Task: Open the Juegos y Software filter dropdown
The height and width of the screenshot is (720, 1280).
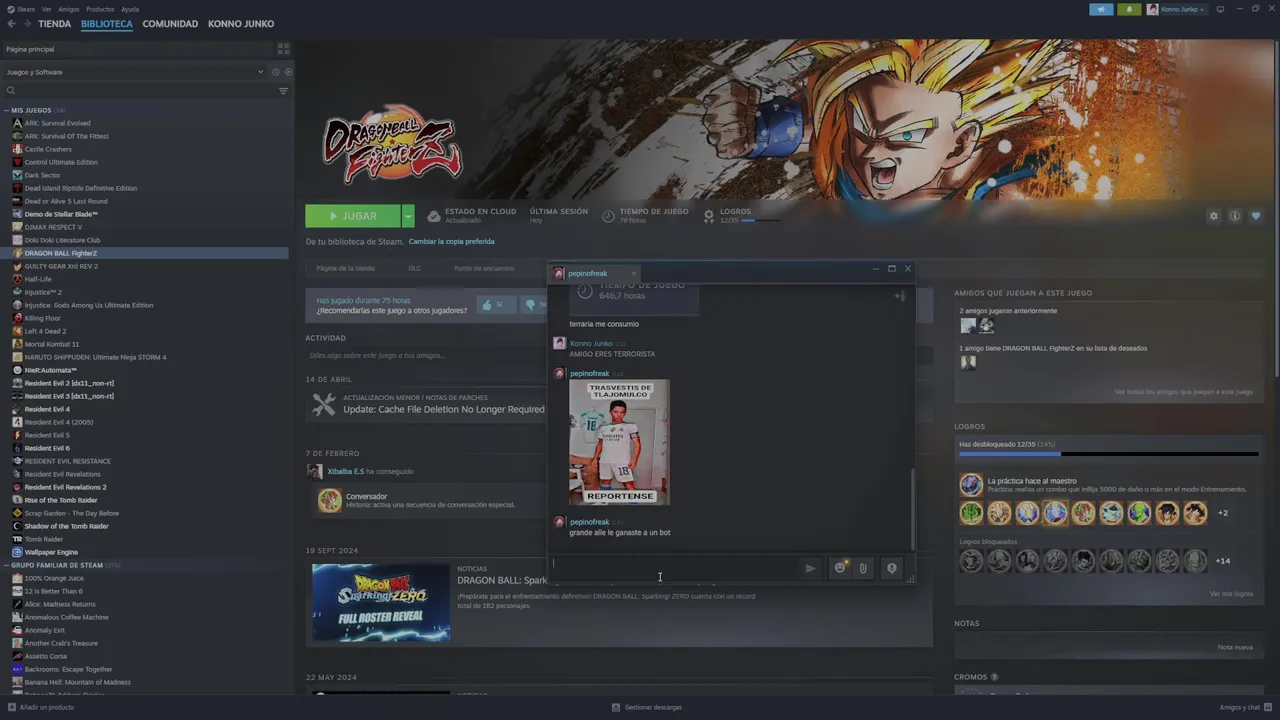Action: [x=134, y=72]
